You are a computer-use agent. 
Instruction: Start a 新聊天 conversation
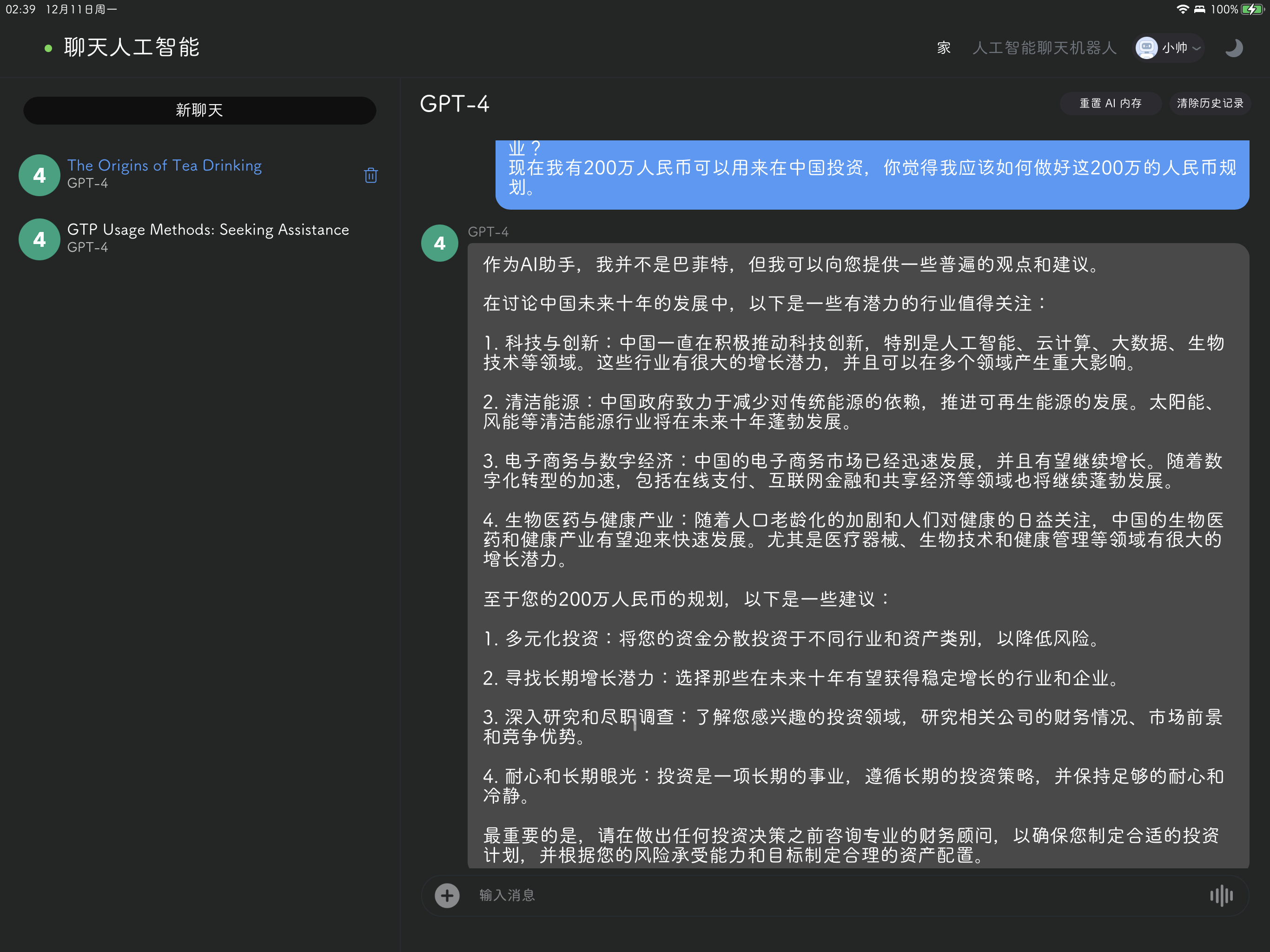[x=199, y=110]
